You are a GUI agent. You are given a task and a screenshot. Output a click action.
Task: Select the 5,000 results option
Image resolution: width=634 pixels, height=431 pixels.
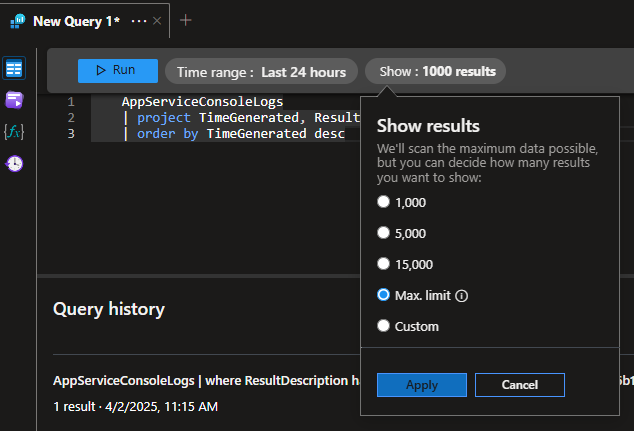point(383,232)
